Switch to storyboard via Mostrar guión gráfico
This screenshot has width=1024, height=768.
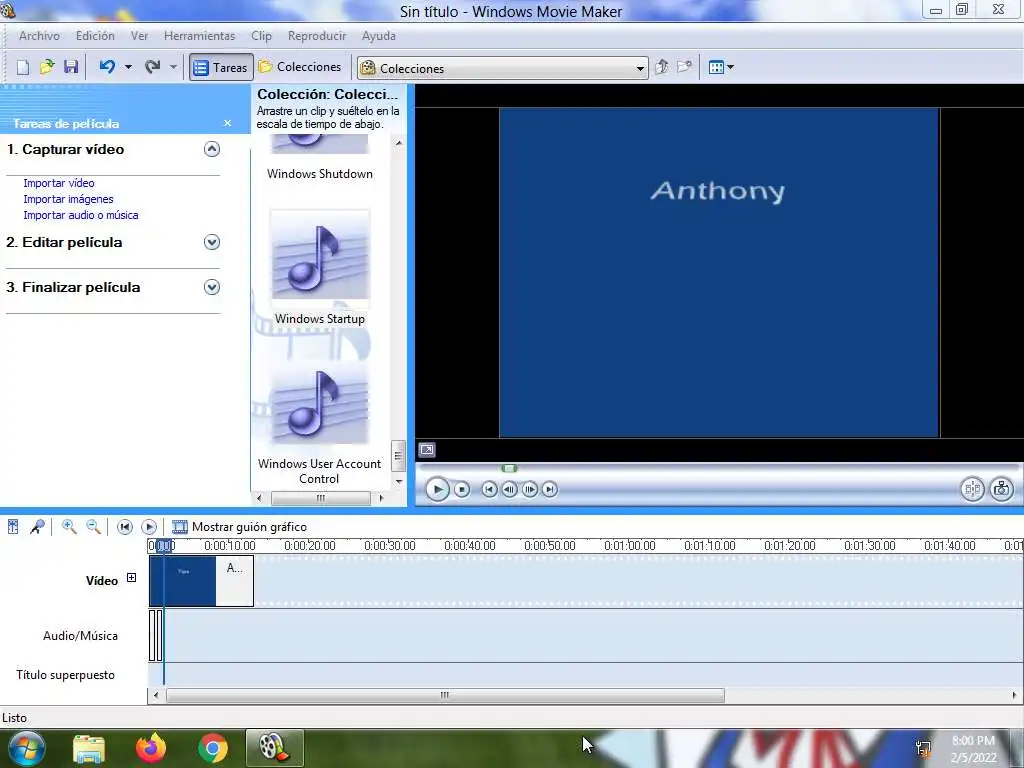(x=239, y=527)
